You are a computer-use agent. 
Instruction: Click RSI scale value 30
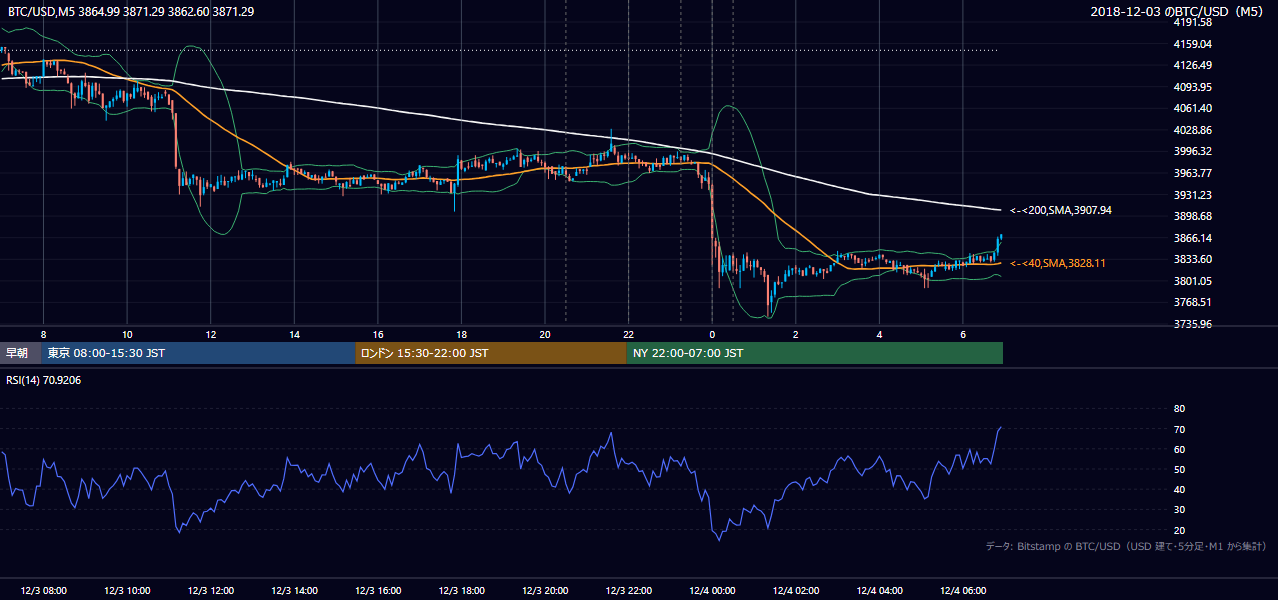tap(1179, 510)
